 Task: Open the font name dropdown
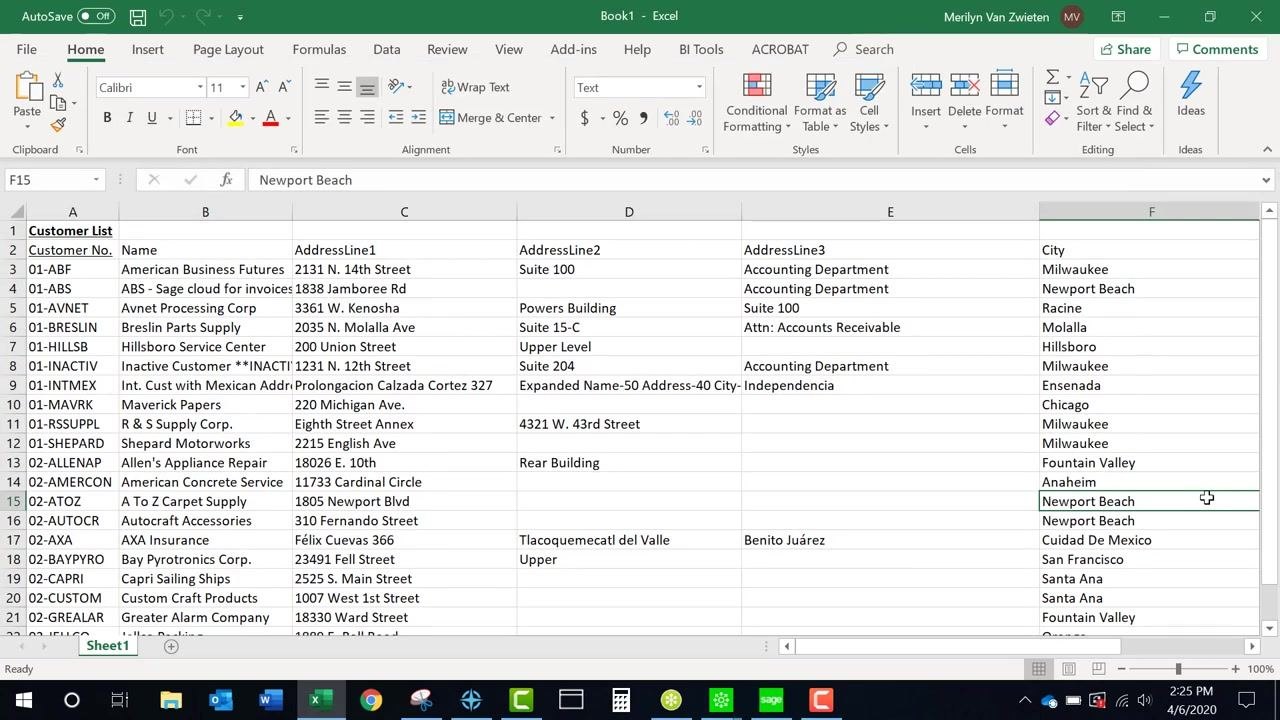pyautogui.click(x=199, y=88)
